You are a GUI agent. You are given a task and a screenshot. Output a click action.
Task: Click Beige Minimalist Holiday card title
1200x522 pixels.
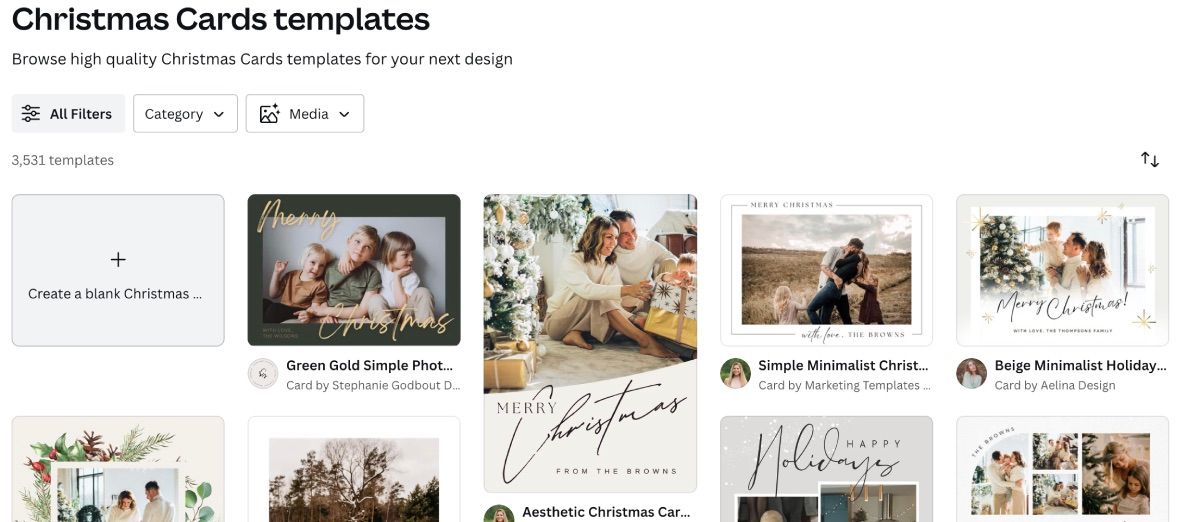1080,366
